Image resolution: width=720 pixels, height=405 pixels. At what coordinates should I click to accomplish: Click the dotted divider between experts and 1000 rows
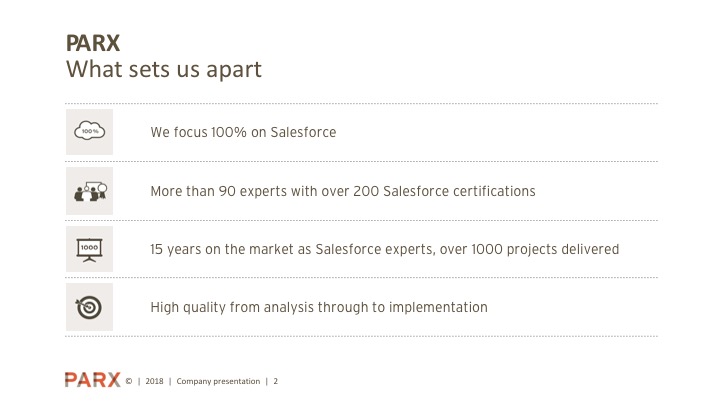point(360,220)
